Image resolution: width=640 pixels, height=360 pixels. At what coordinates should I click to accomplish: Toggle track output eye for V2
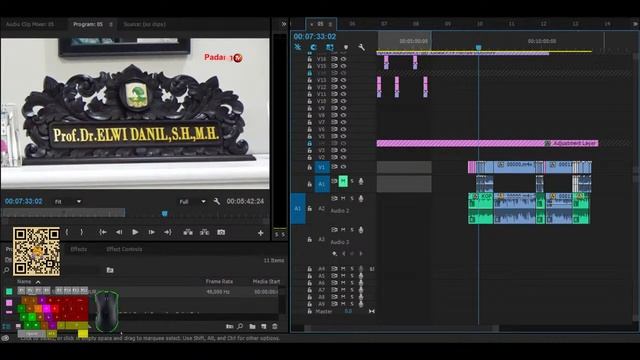point(343,157)
